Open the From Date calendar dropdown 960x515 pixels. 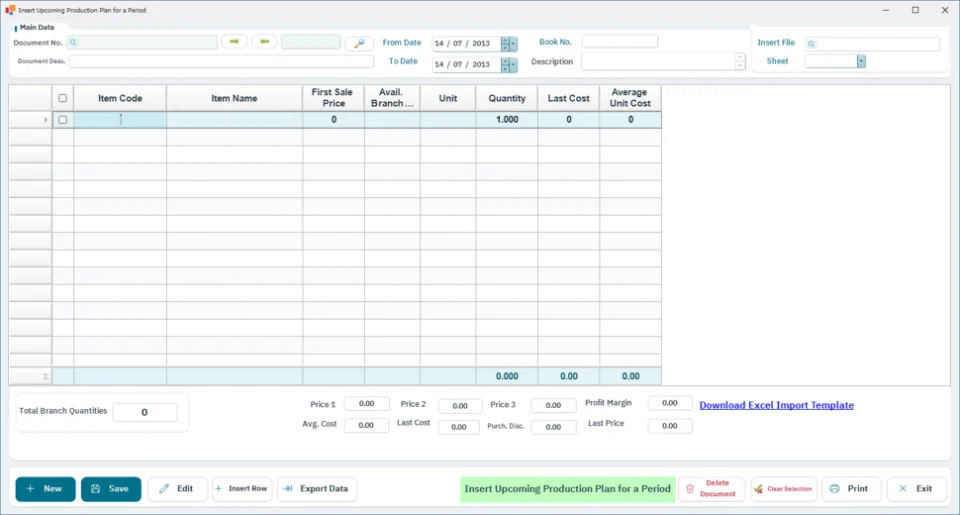[513, 43]
